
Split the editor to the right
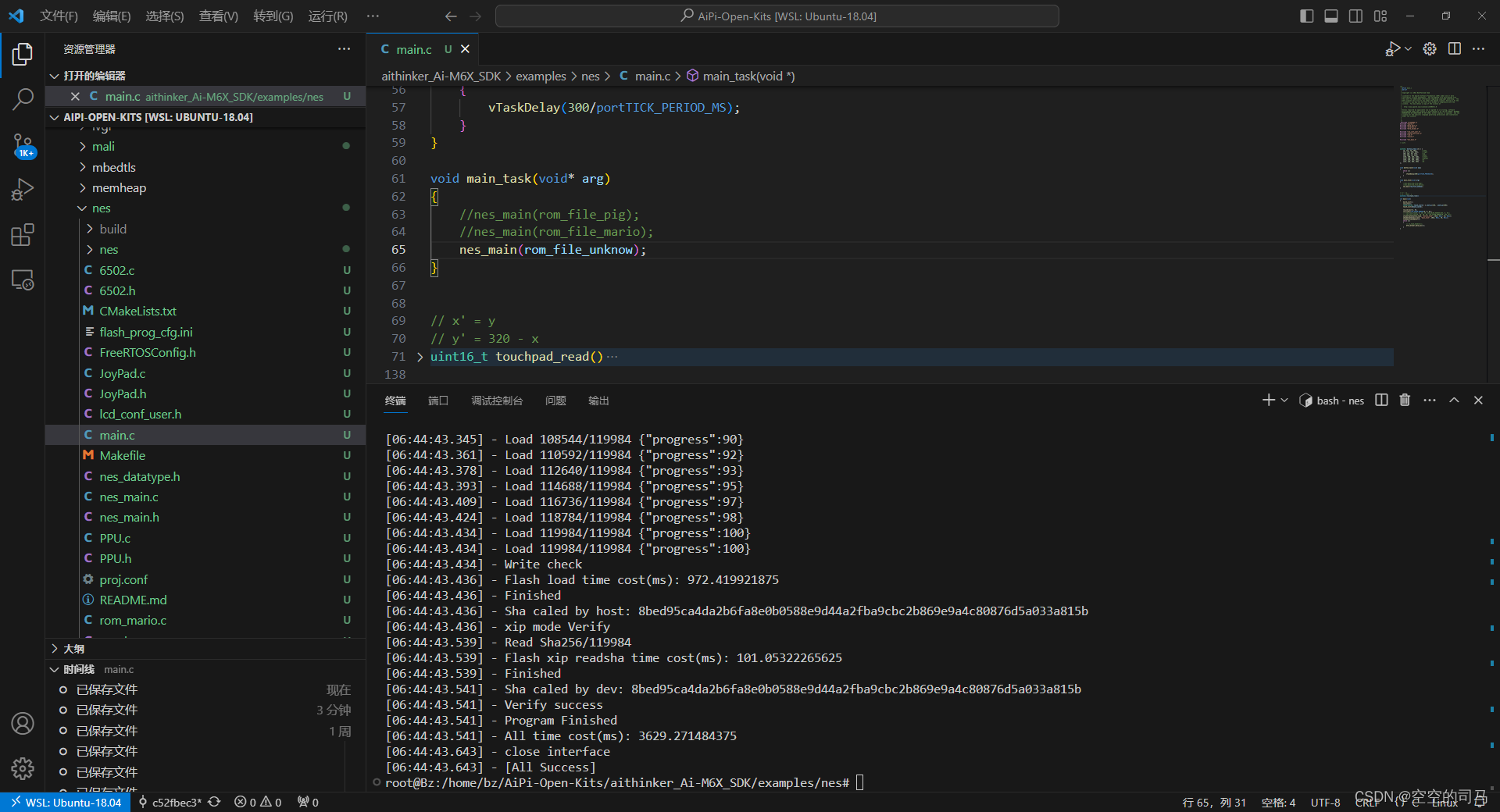(1455, 49)
